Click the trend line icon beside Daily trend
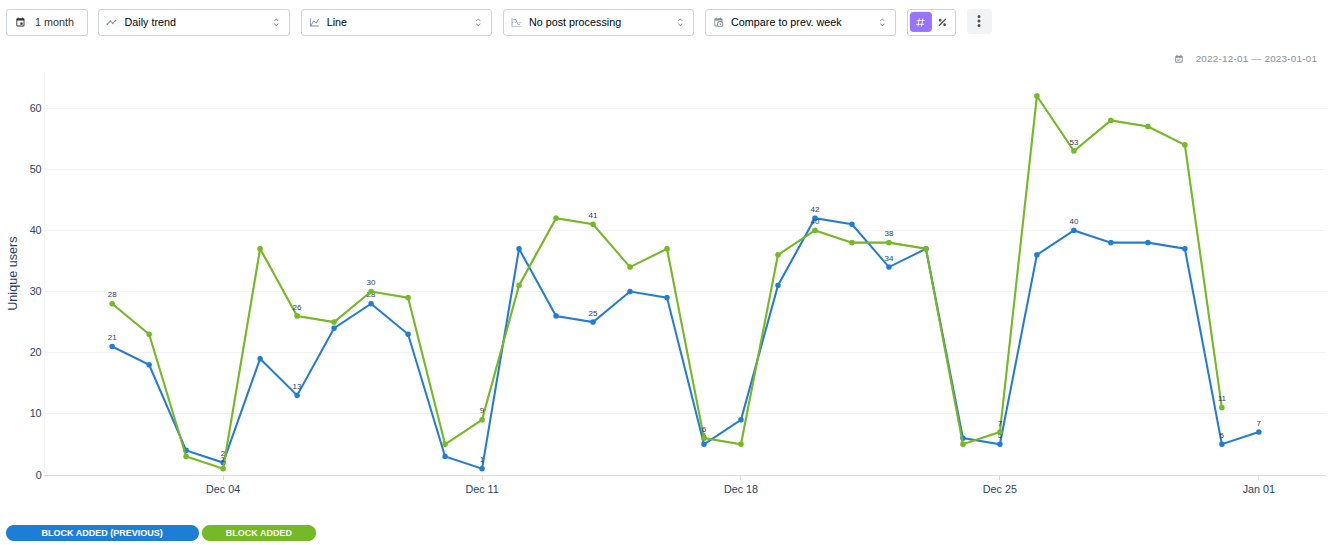Viewport: 1331px width, 545px height. [112, 22]
